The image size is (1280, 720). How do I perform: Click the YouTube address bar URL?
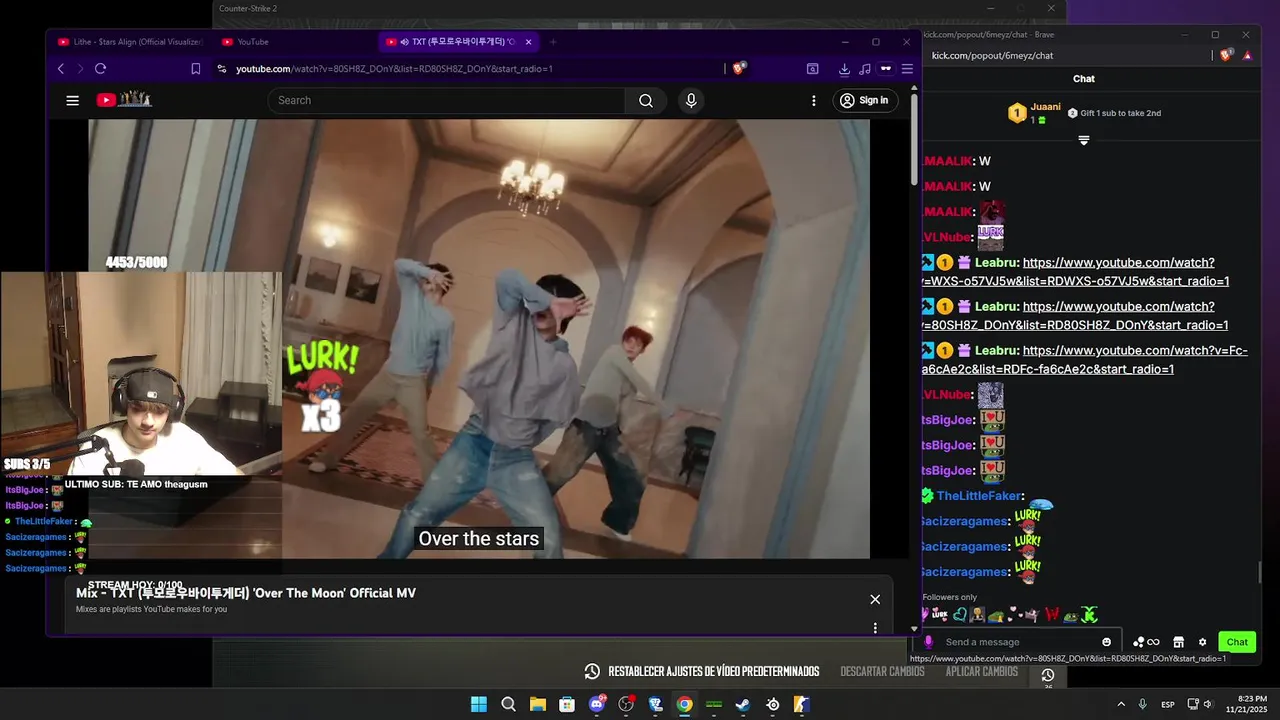[x=394, y=69]
